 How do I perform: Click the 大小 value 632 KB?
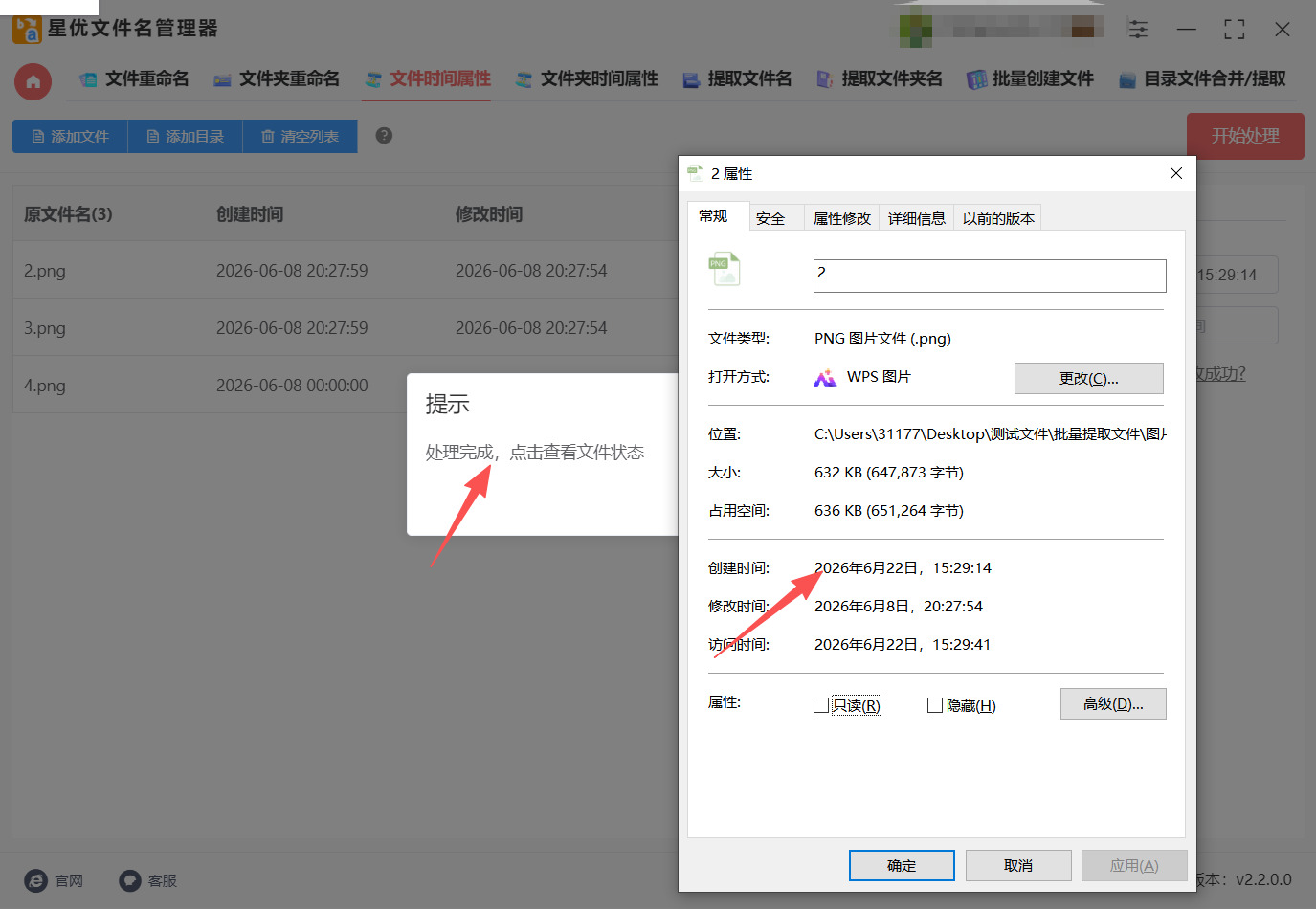(x=889, y=472)
